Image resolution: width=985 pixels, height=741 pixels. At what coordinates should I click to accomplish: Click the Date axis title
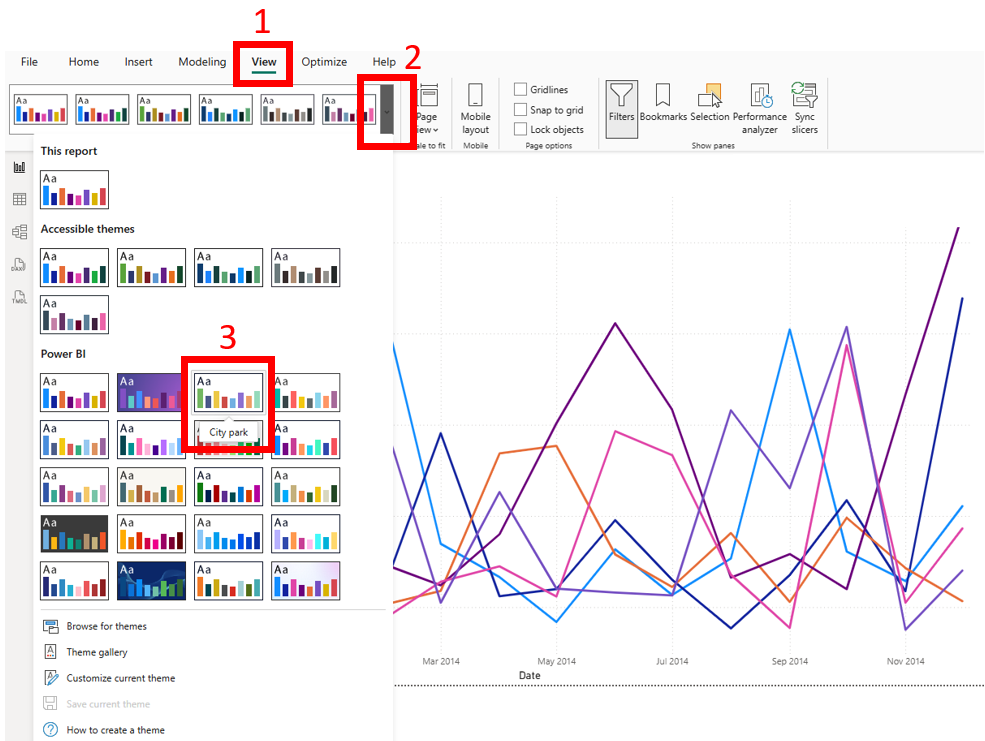(x=530, y=675)
